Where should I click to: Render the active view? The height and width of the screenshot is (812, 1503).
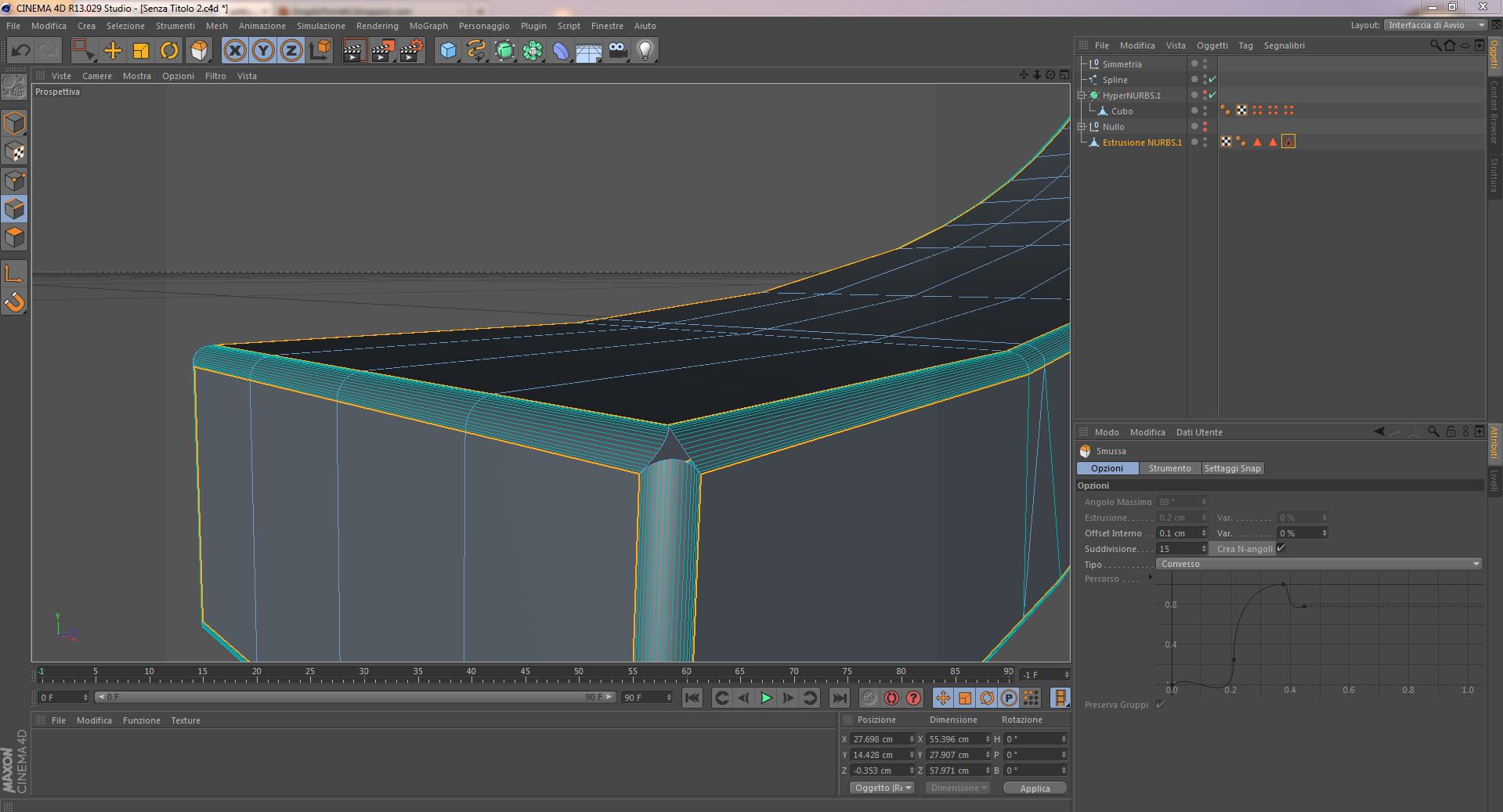click(354, 51)
